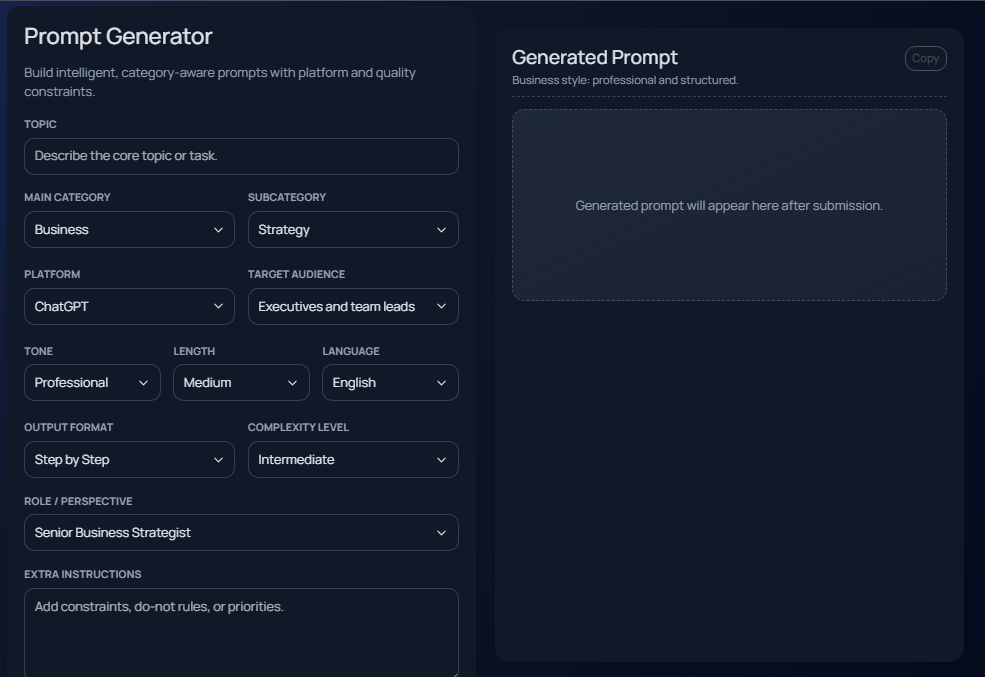The width and height of the screenshot is (985, 677).
Task: Open the Platform dropdown set to ChatGPT
Action: [x=129, y=307]
